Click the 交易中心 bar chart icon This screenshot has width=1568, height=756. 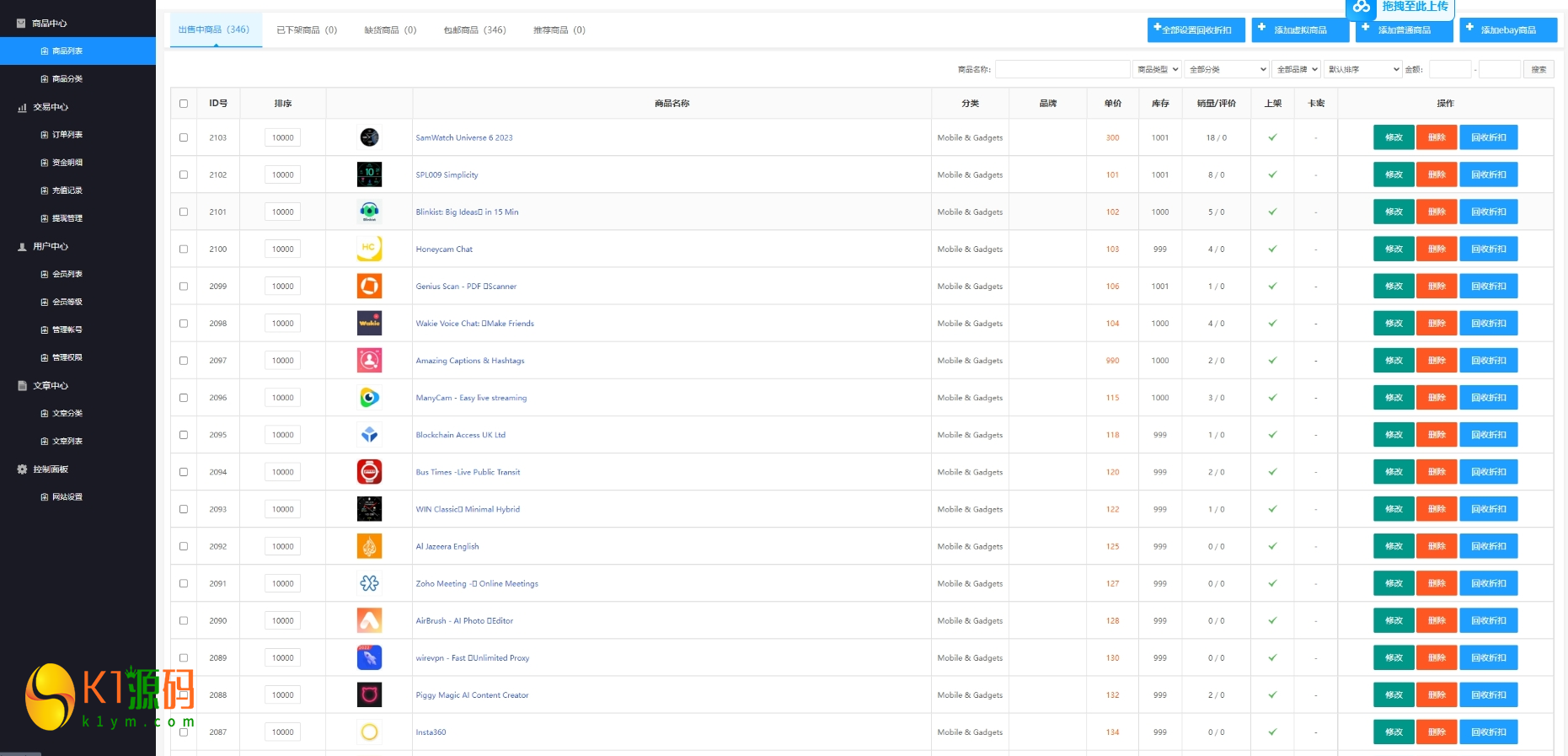click(22, 108)
